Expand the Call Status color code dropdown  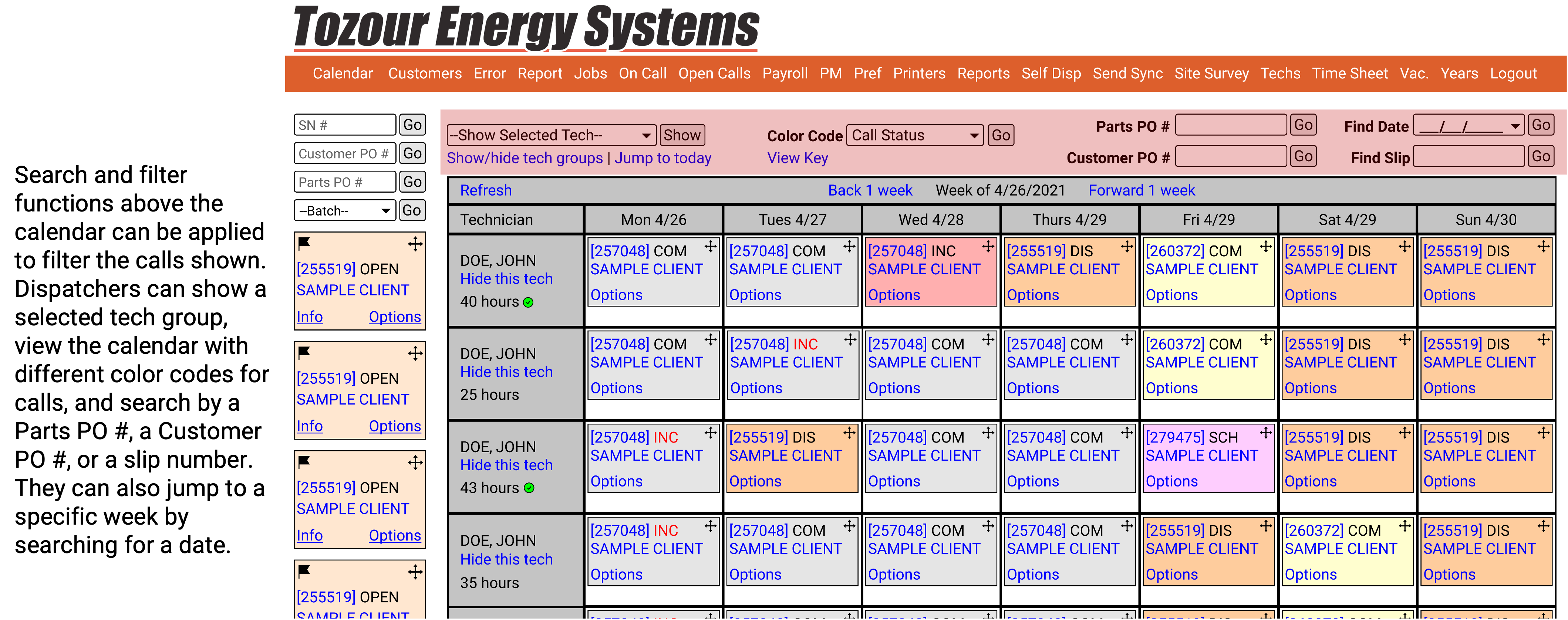pyautogui.click(x=914, y=135)
